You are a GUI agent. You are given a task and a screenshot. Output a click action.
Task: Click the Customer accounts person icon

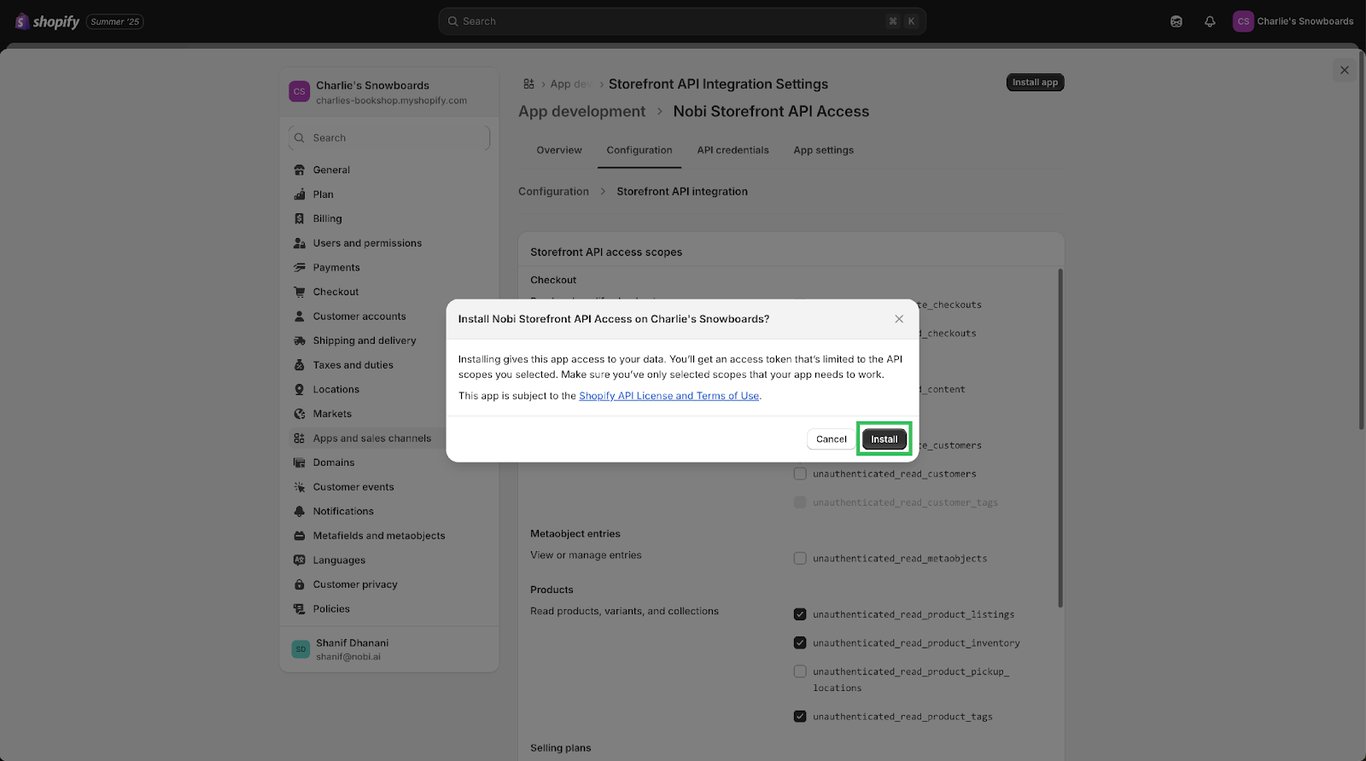(x=300, y=316)
